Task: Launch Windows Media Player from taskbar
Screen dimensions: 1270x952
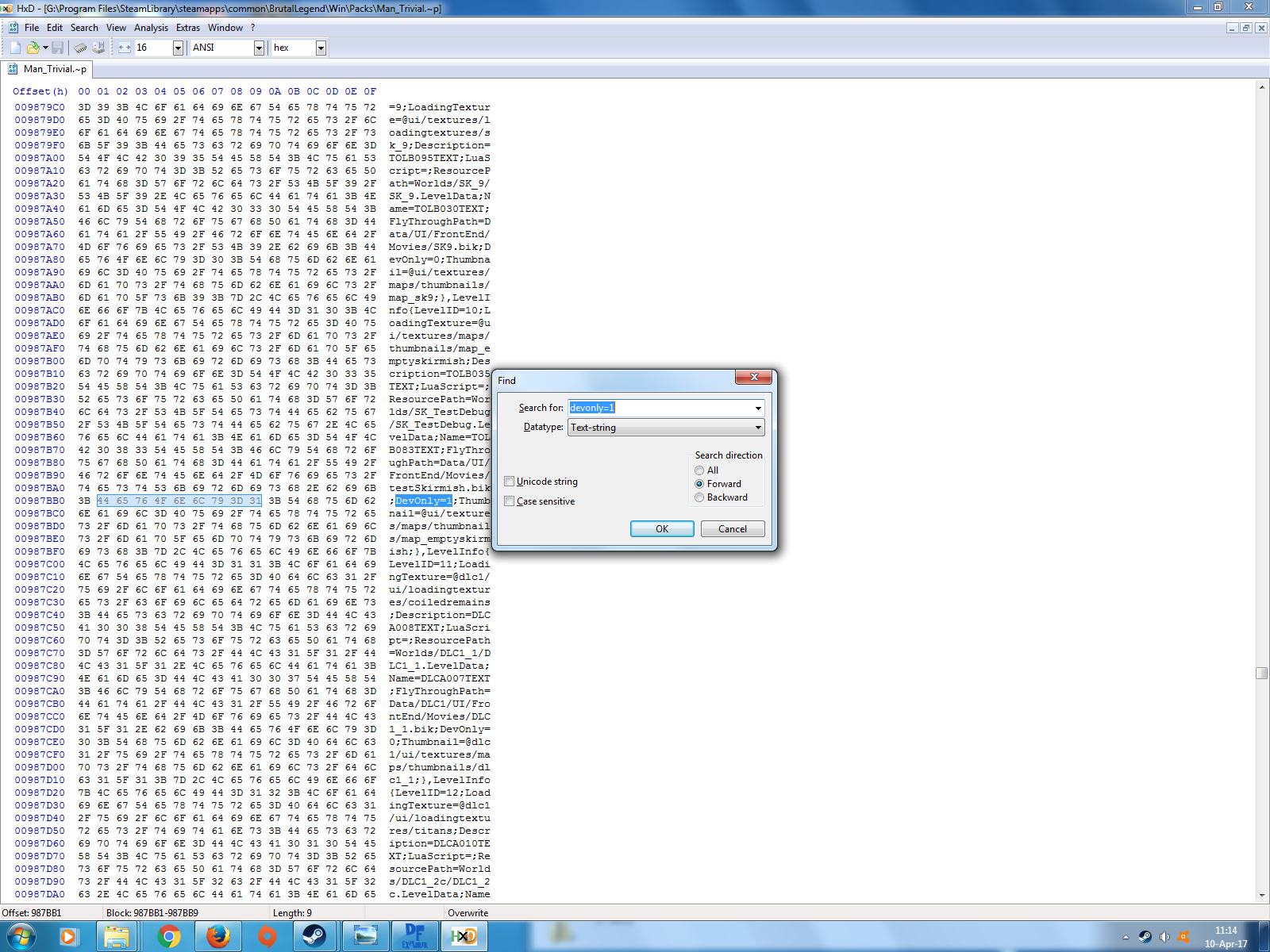Action: (x=68, y=937)
